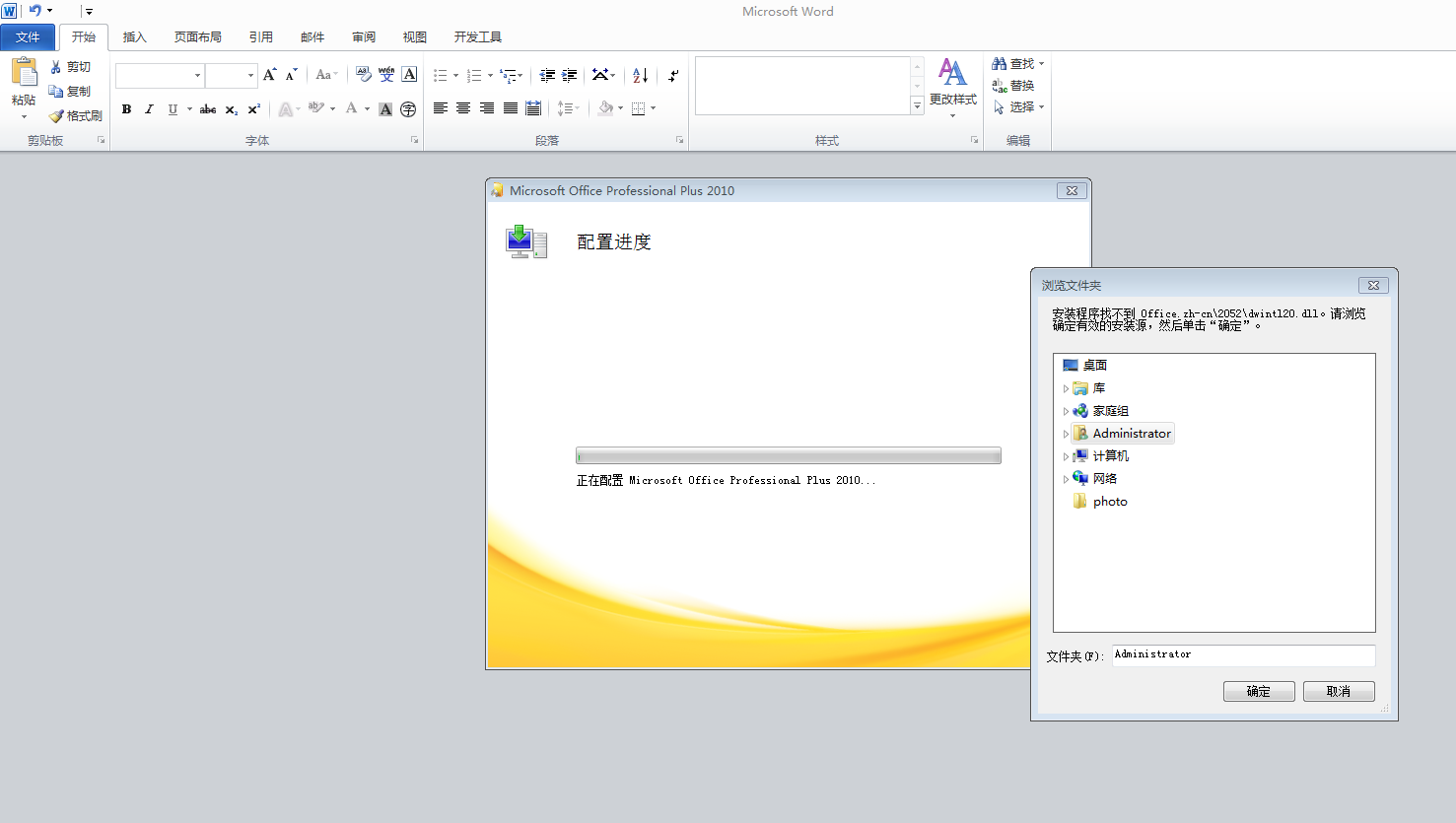Click the Copy (复制) button
The width and height of the screenshot is (1456, 823).
click(x=70, y=91)
